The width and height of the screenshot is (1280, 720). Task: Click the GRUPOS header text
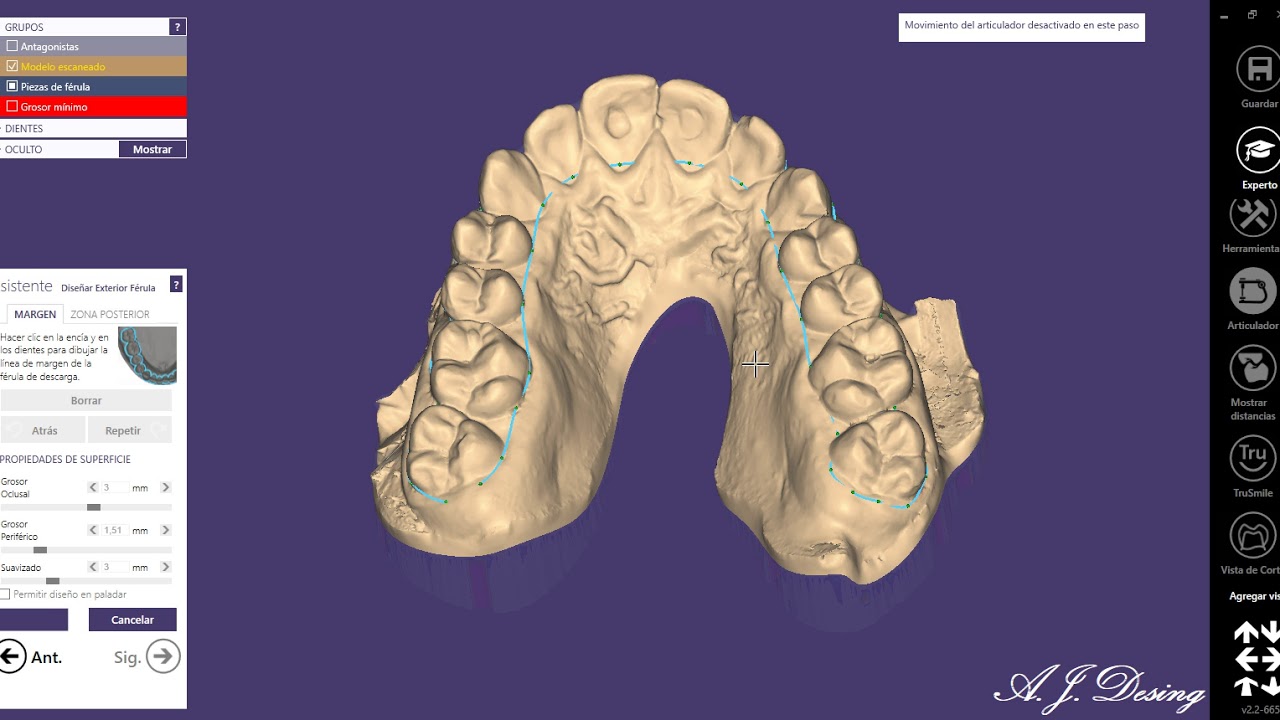tap(24, 27)
